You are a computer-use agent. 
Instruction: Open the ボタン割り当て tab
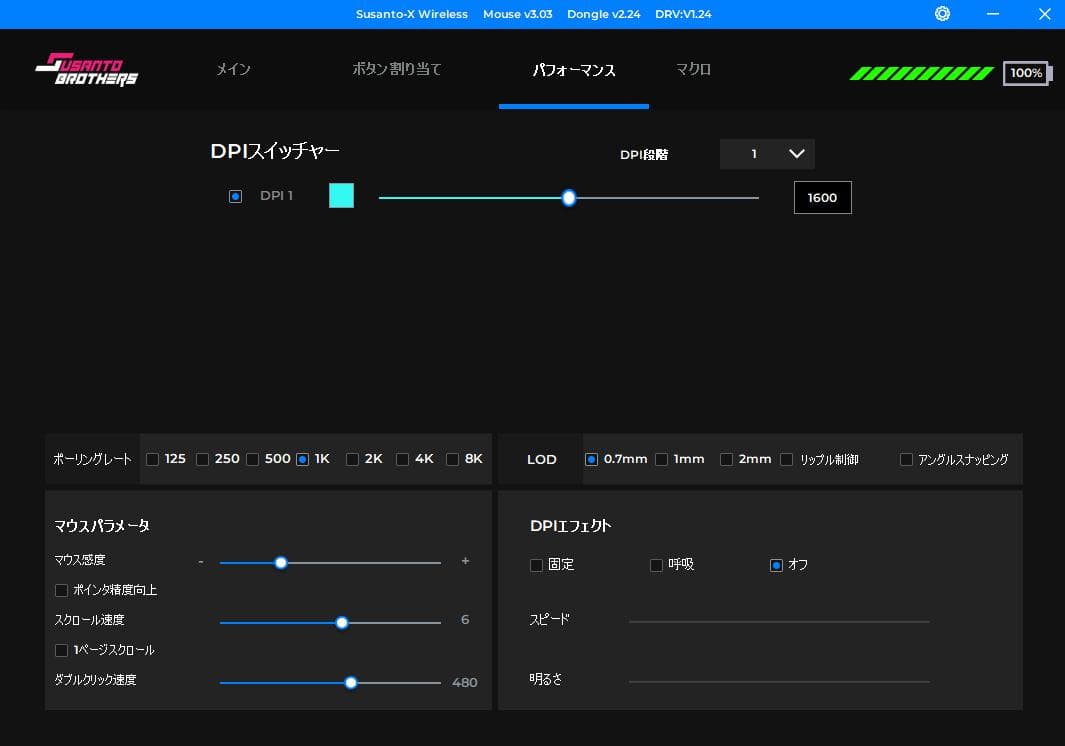click(397, 70)
